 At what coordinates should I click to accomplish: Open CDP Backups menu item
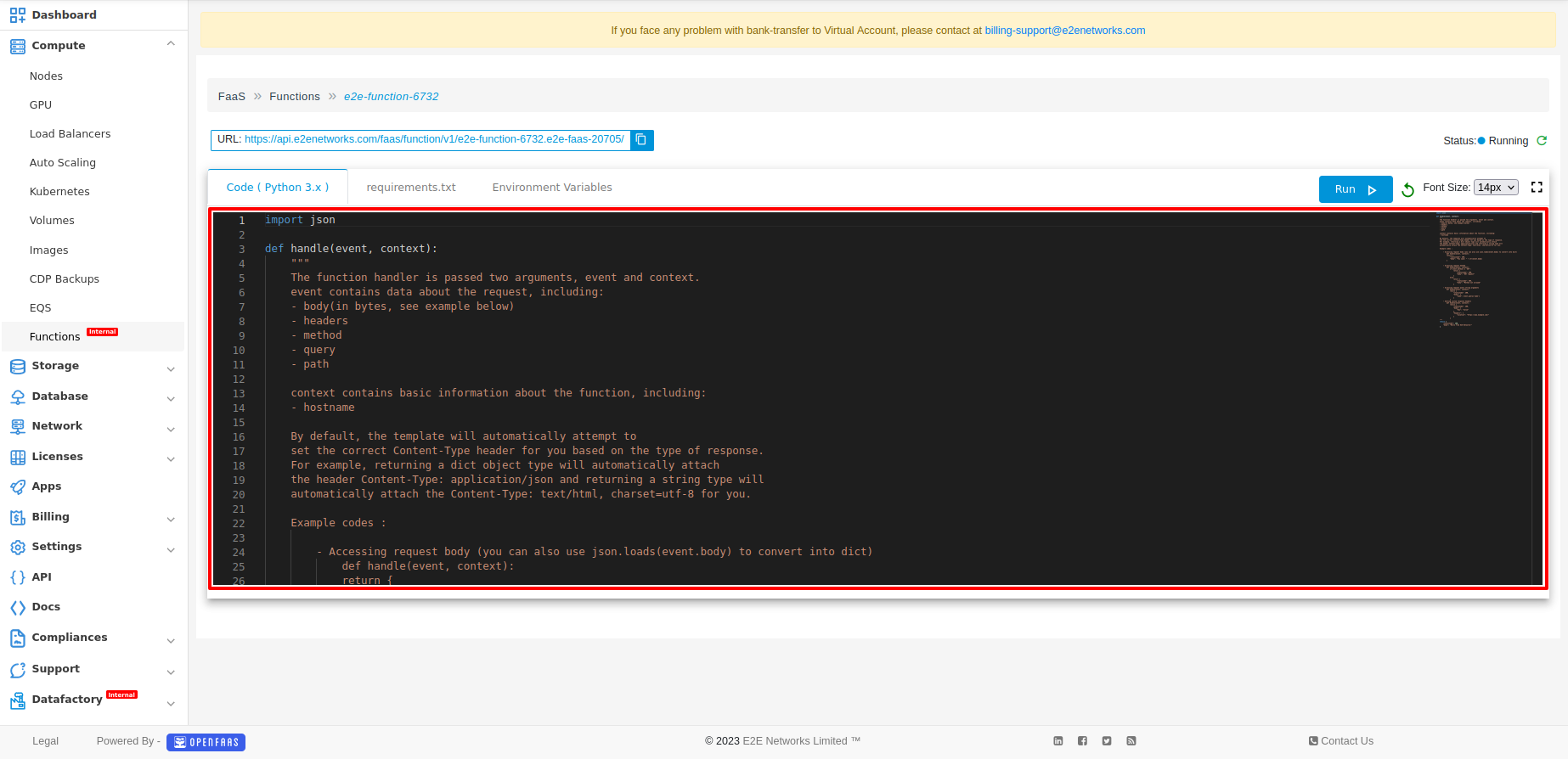tap(65, 279)
